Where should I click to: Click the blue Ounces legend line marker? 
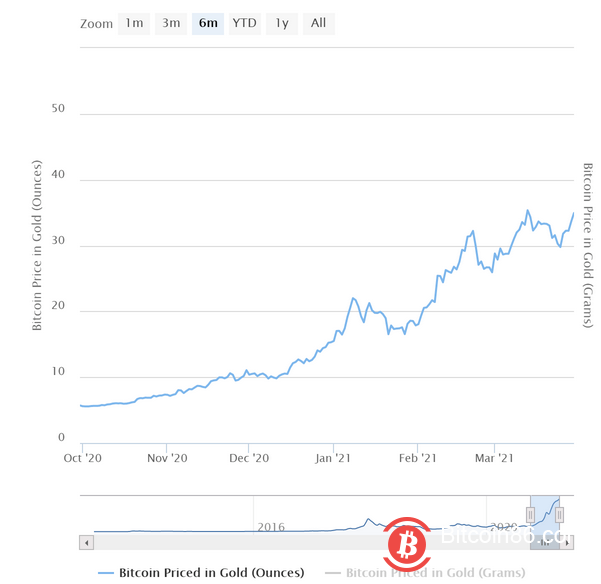pyautogui.click(x=106, y=573)
